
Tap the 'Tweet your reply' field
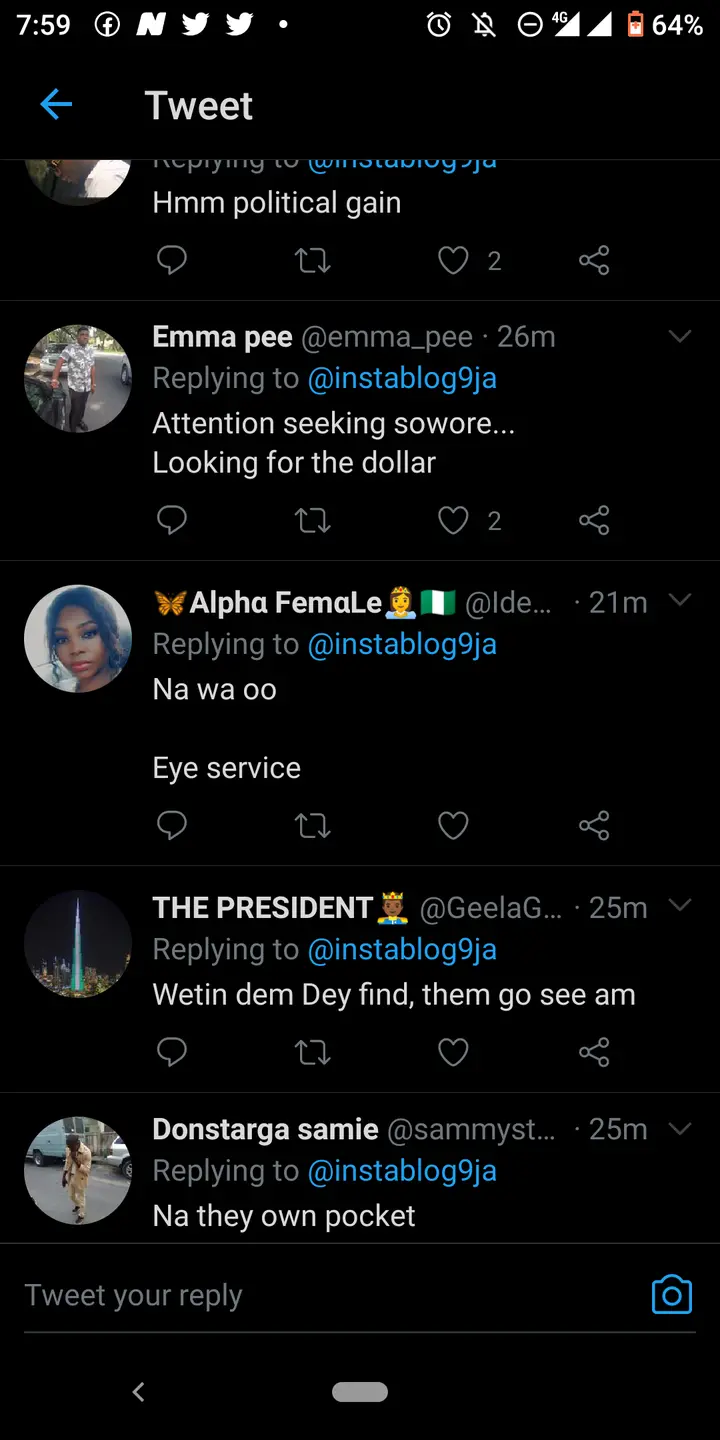point(300,1295)
